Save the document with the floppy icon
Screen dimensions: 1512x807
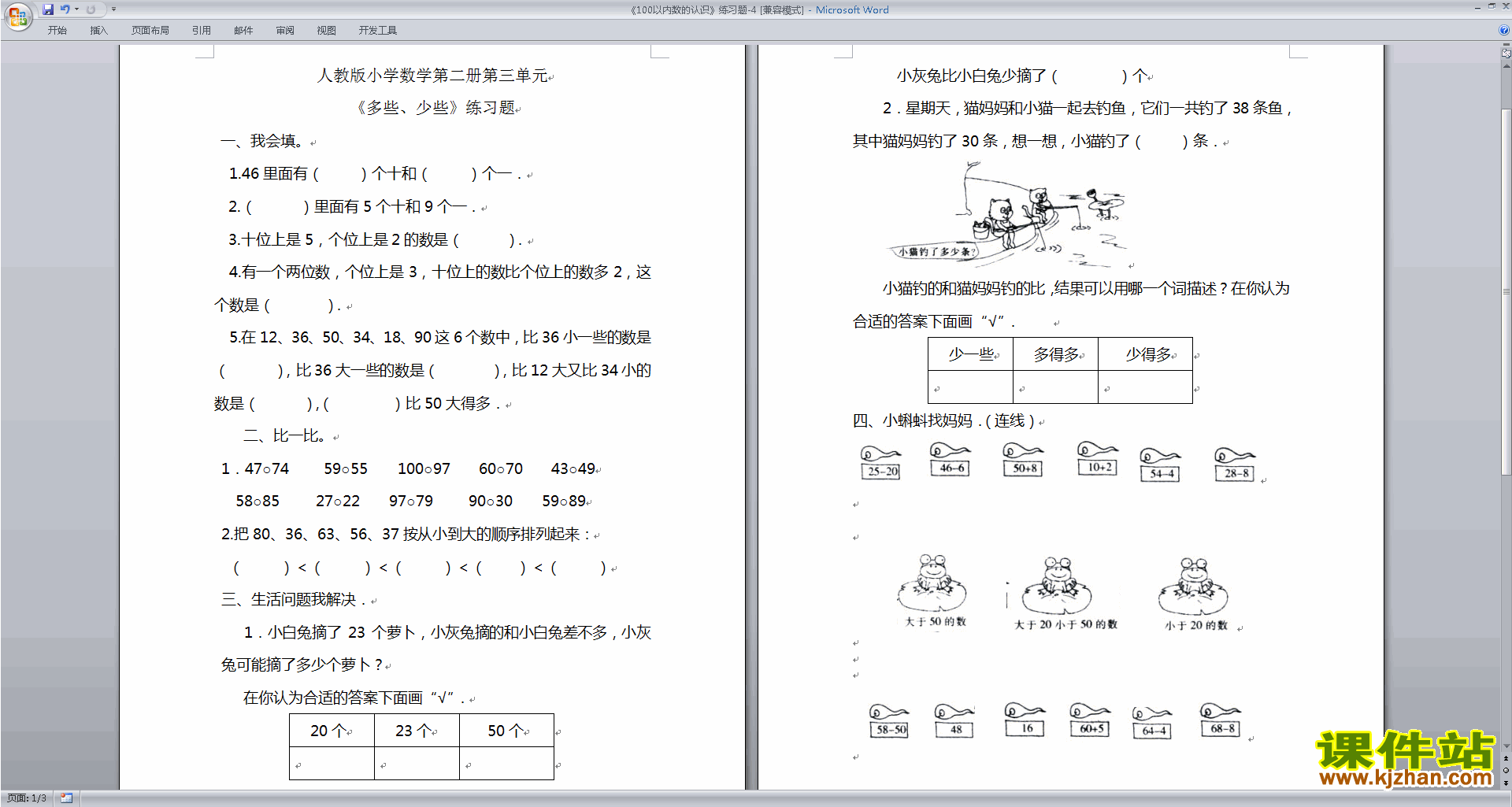coord(48,9)
